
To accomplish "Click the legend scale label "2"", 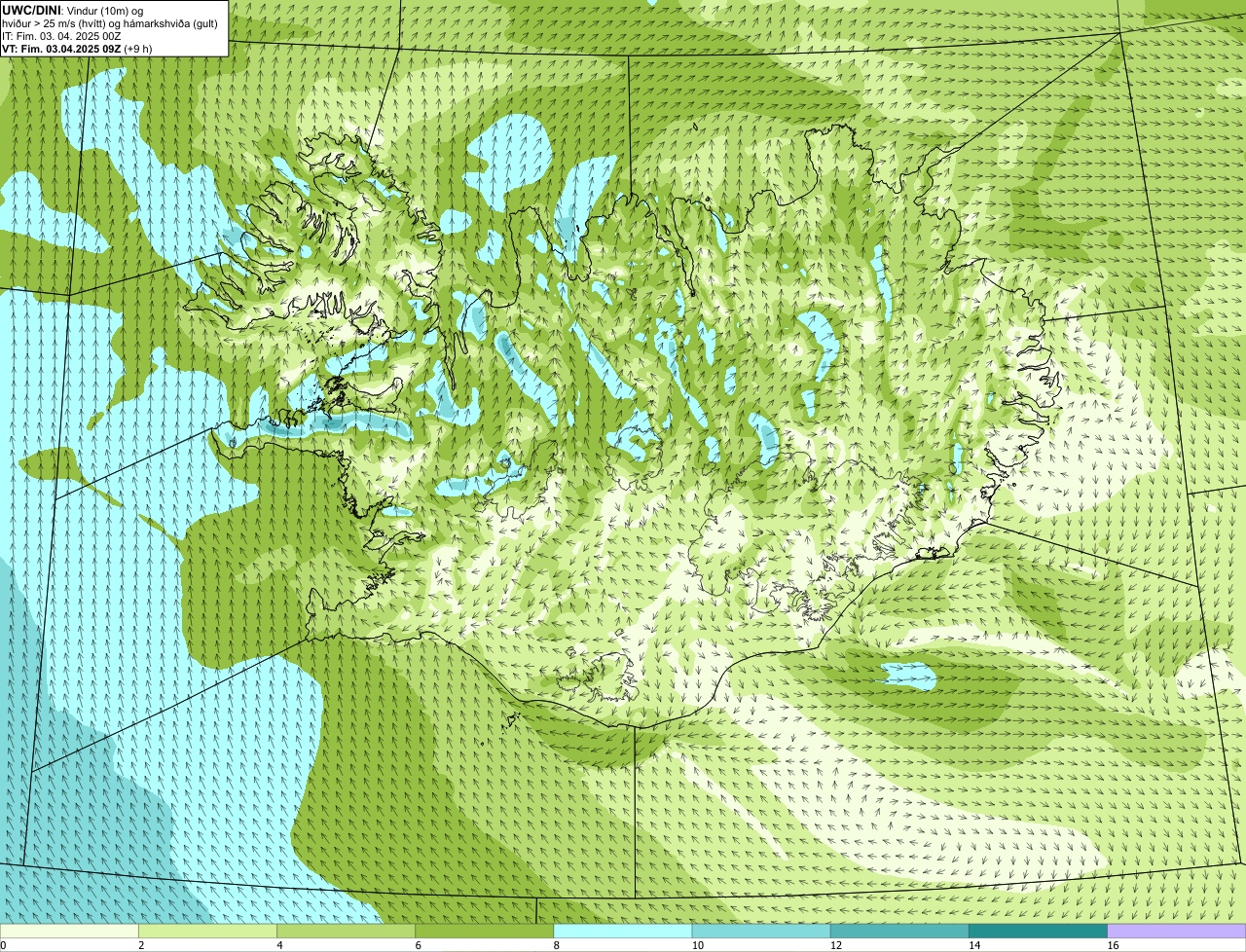I will pos(141,945).
